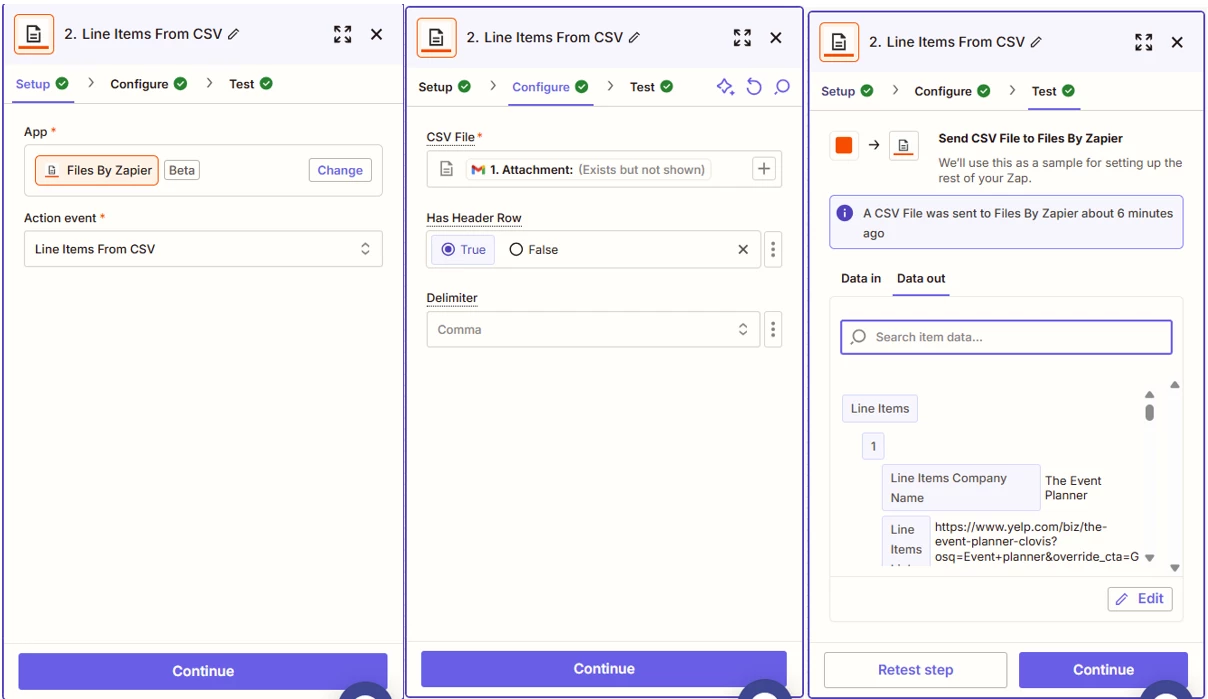1208x699 pixels.
Task: Close the Setup panel with the X
Action: pos(376,34)
